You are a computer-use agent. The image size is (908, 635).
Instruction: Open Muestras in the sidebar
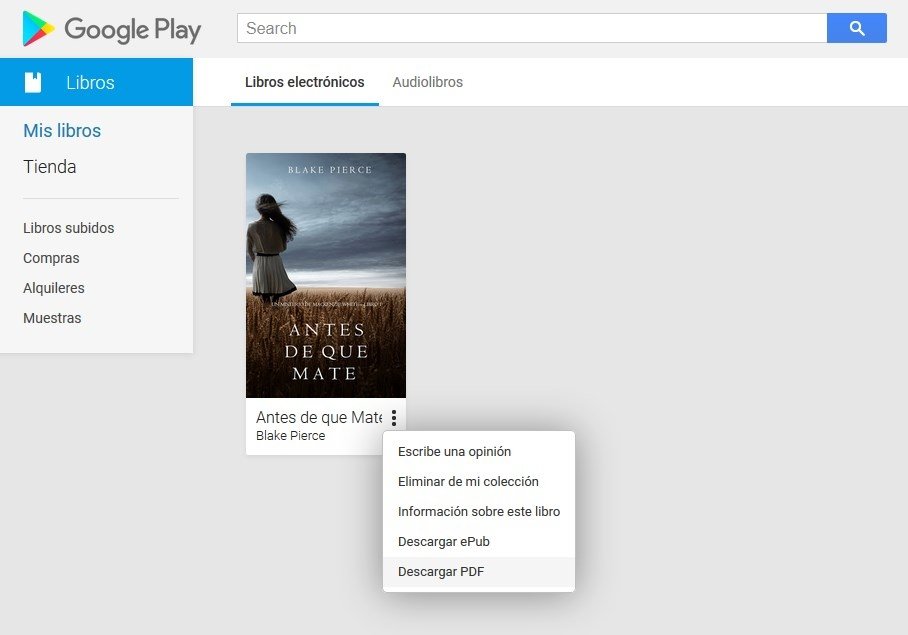[52, 318]
